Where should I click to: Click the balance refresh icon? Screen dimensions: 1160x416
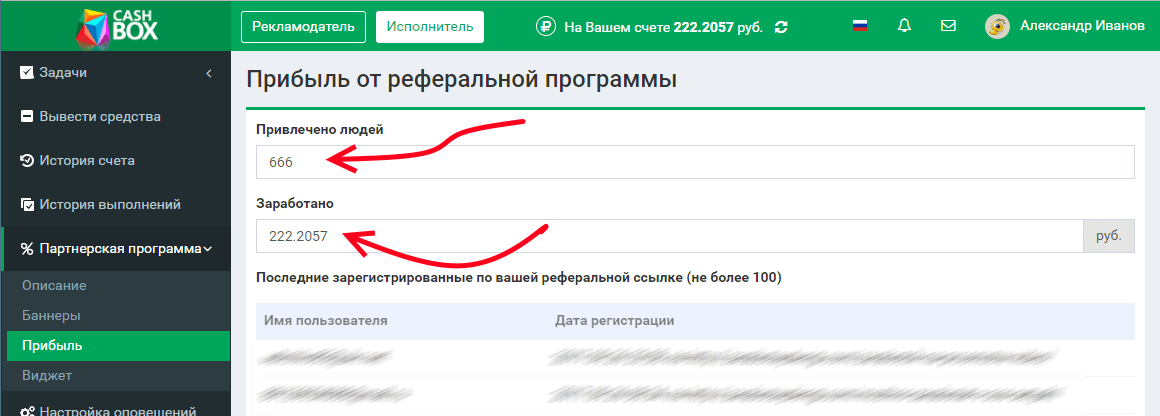781,27
